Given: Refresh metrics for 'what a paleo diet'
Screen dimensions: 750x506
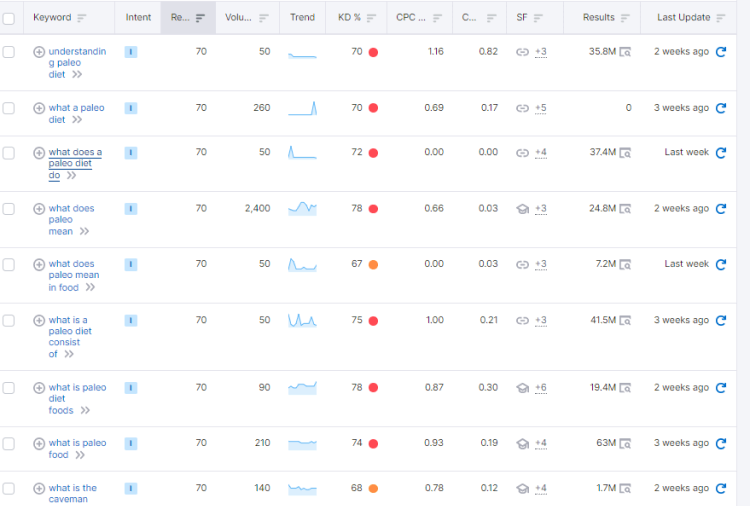Looking at the screenshot, I should click(x=721, y=108).
